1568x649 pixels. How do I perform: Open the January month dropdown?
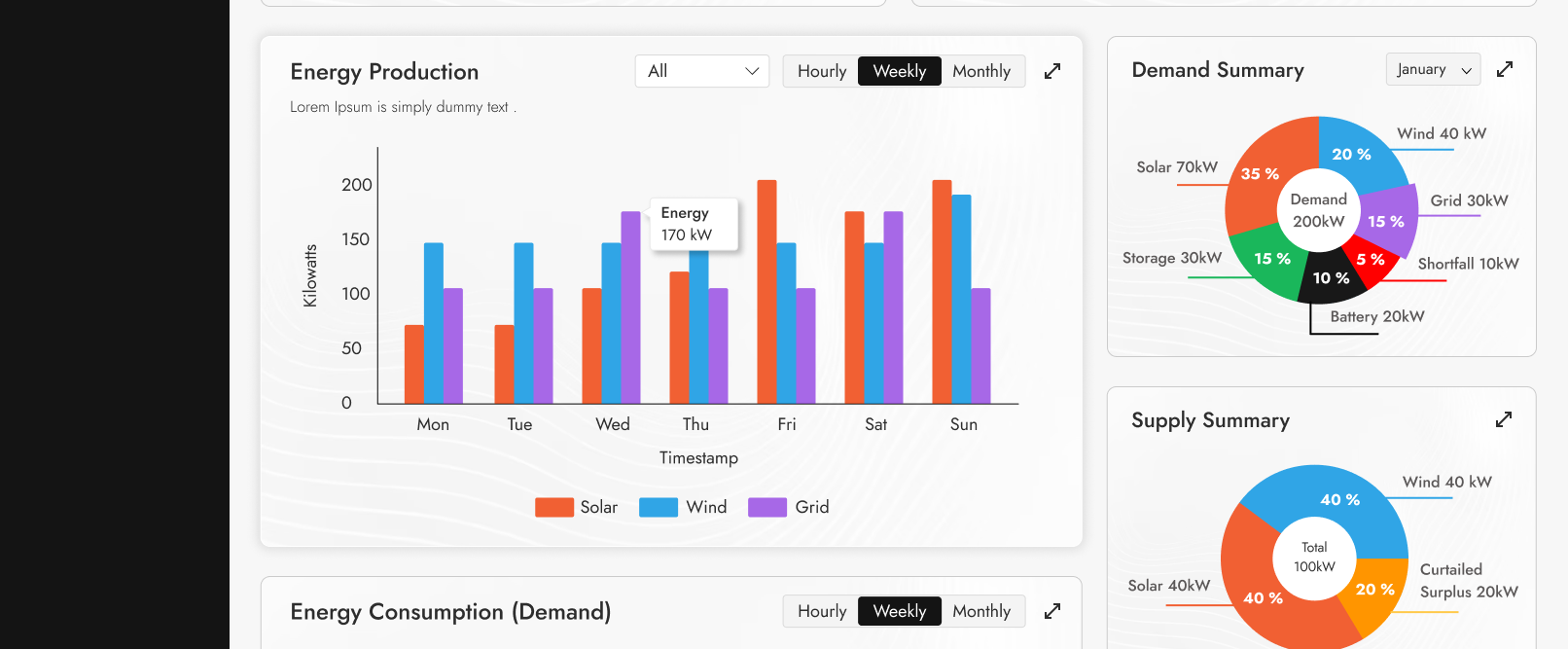tap(1432, 69)
